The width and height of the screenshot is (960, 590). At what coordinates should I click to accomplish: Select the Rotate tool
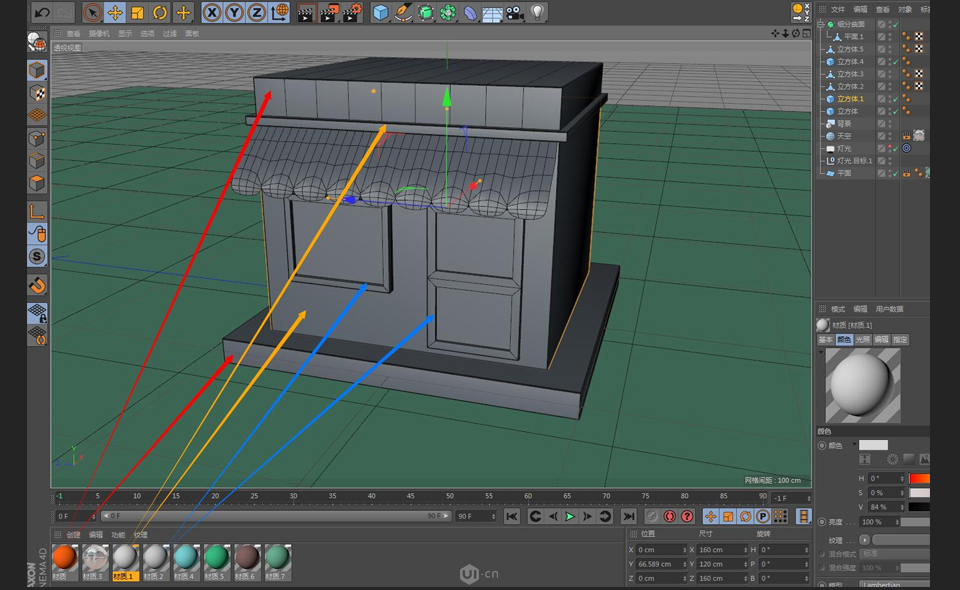[x=160, y=12]
